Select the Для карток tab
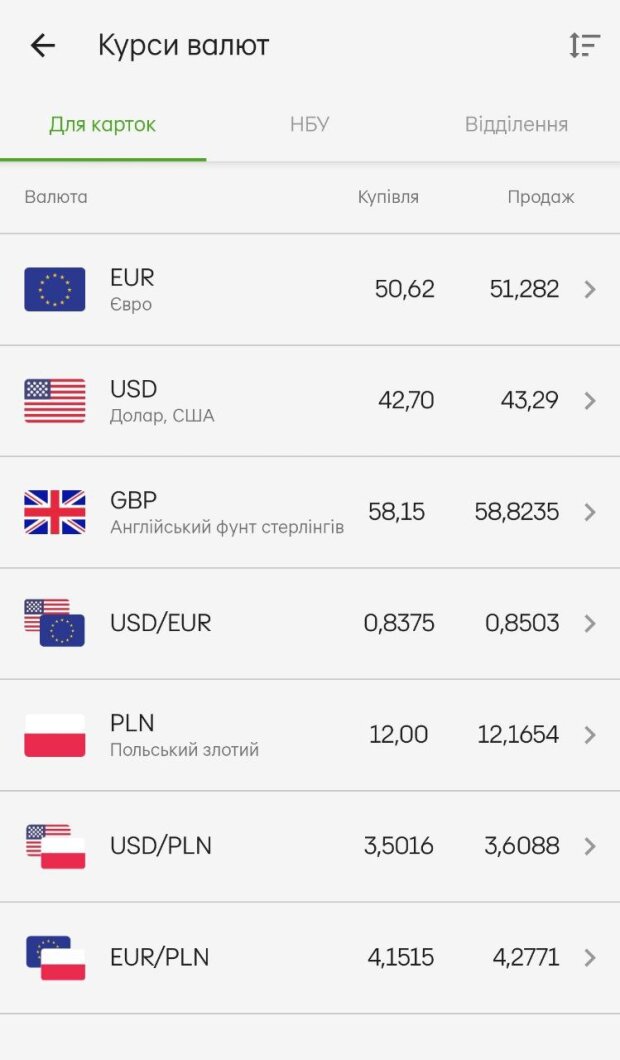This screenshot has width=620, height=1060. click(x=103, y=125)
